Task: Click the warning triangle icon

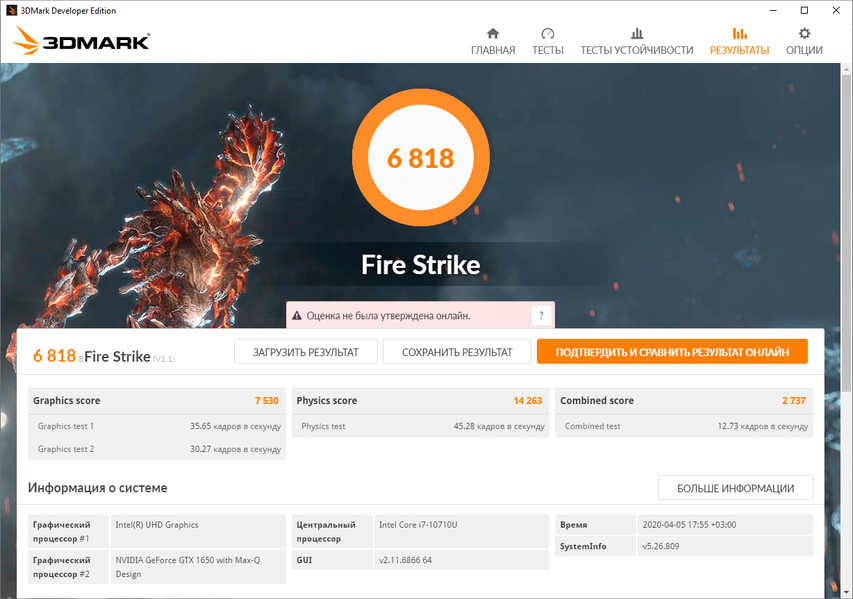Action: pos(296,316)
